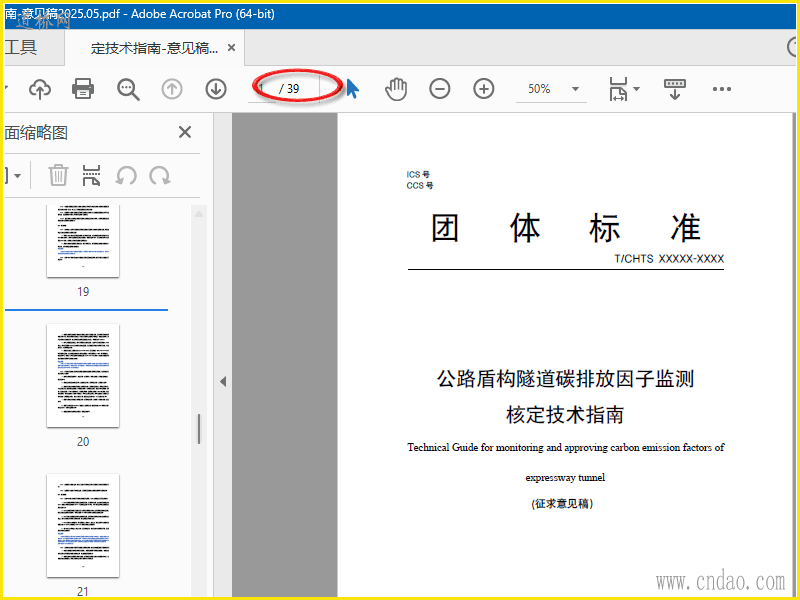The width and height of the screenshot is (800, 600).
Task: Click the upload to cloud icon
Action: 40,89
